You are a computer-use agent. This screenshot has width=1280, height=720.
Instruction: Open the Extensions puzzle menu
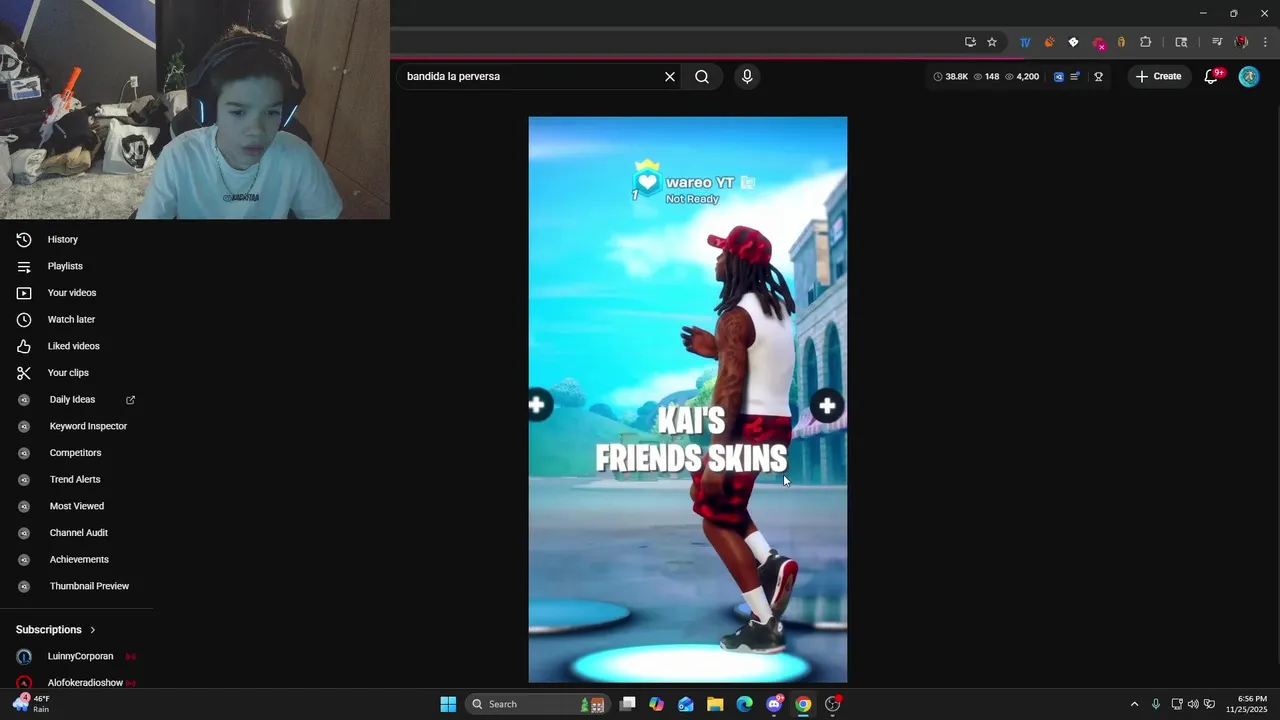pos(1146,42)
